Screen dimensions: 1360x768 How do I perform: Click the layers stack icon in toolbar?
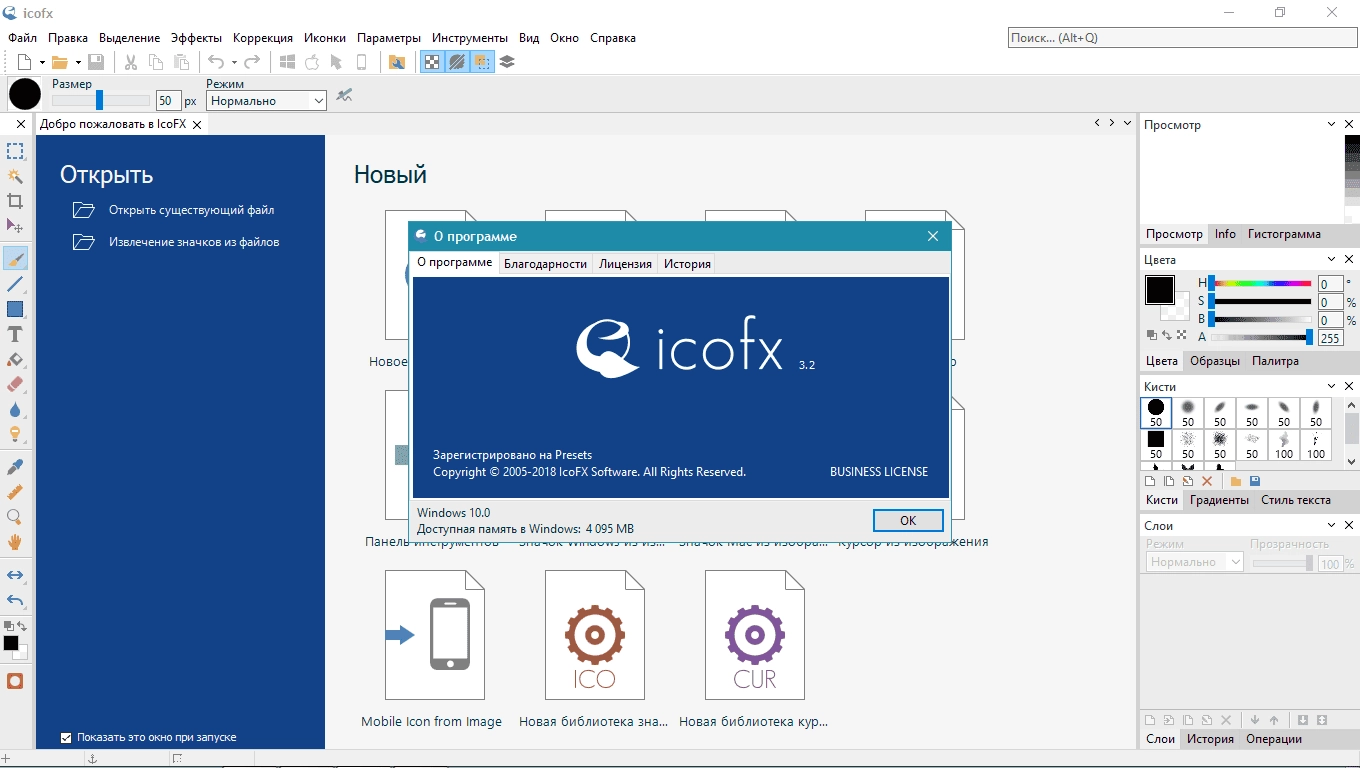tap(507, 62)
